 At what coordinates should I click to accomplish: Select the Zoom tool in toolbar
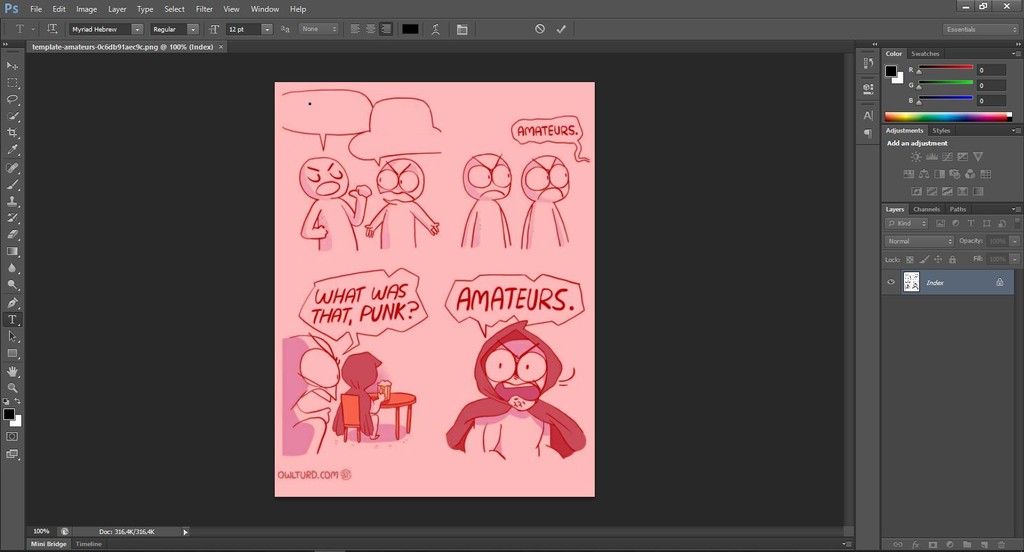click(13, 387)
